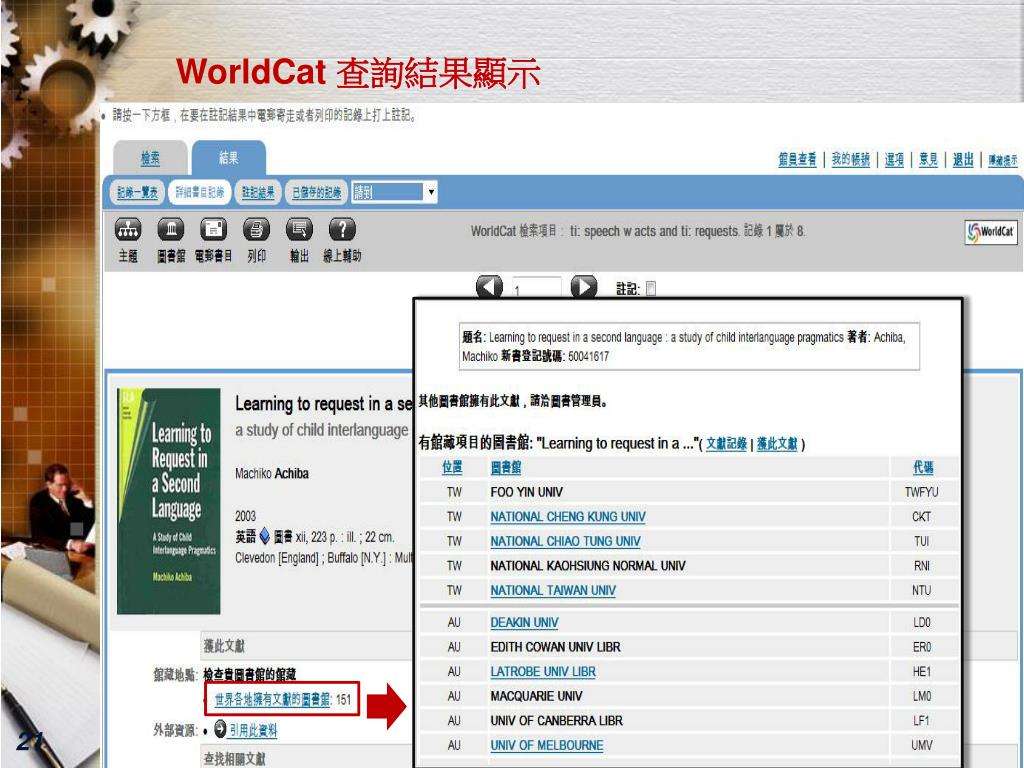
Task: Click the diamond language icon beside 英語
Action: [x=264, y=537]
